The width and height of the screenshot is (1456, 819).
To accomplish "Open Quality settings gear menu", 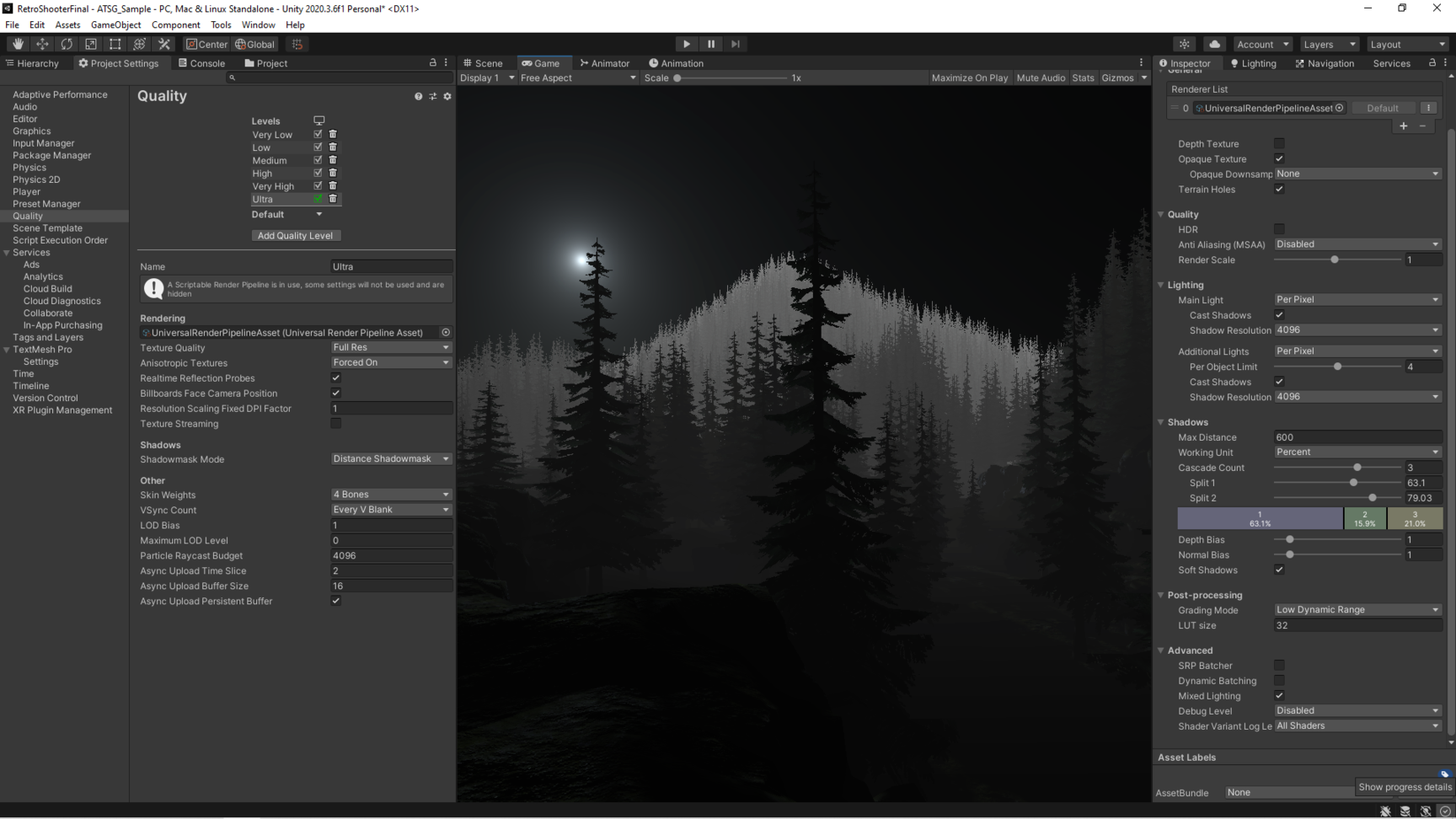I will 447,96.
